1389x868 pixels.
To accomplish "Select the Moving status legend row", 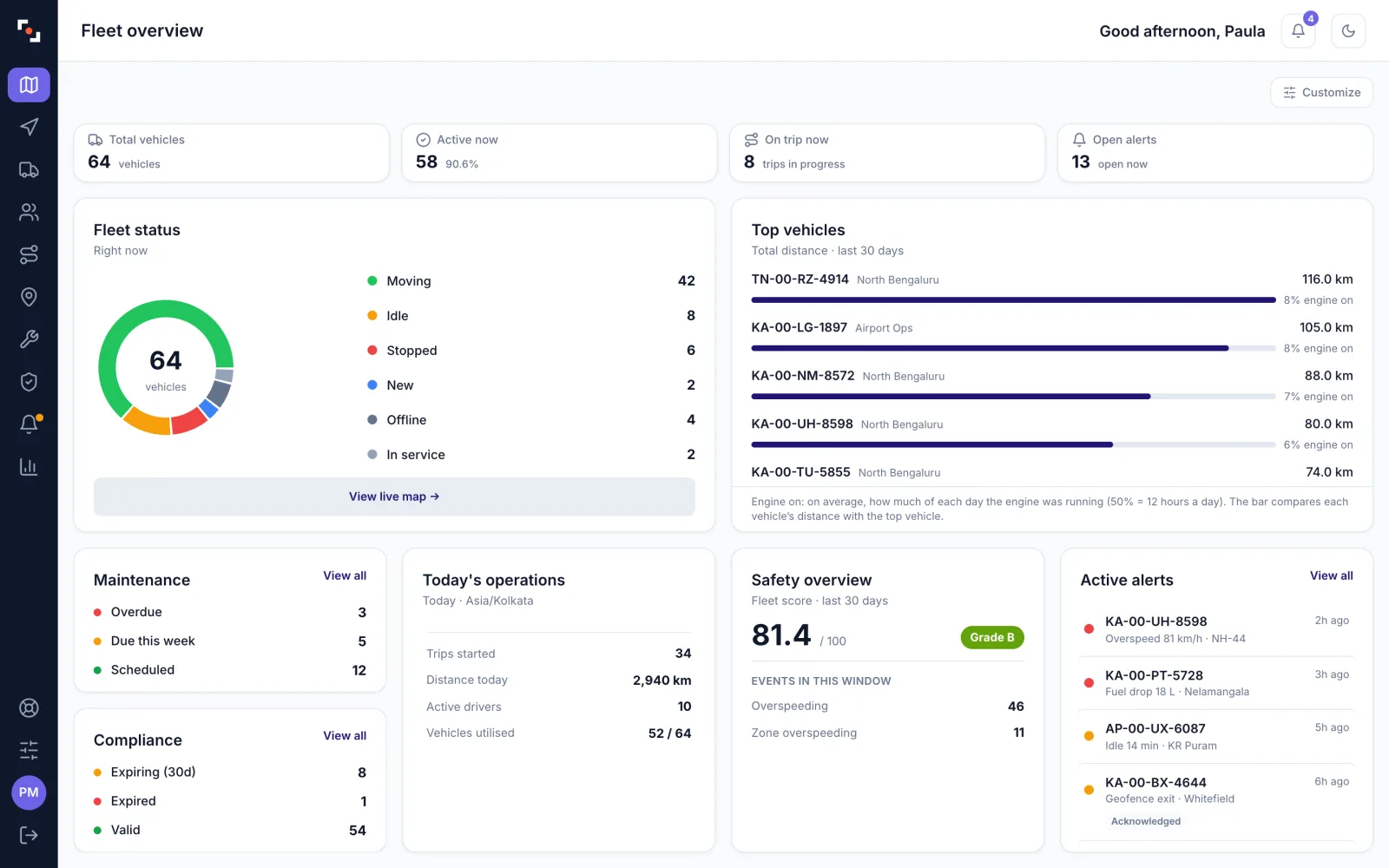I will pyautogui.click(x=531, y=281).
